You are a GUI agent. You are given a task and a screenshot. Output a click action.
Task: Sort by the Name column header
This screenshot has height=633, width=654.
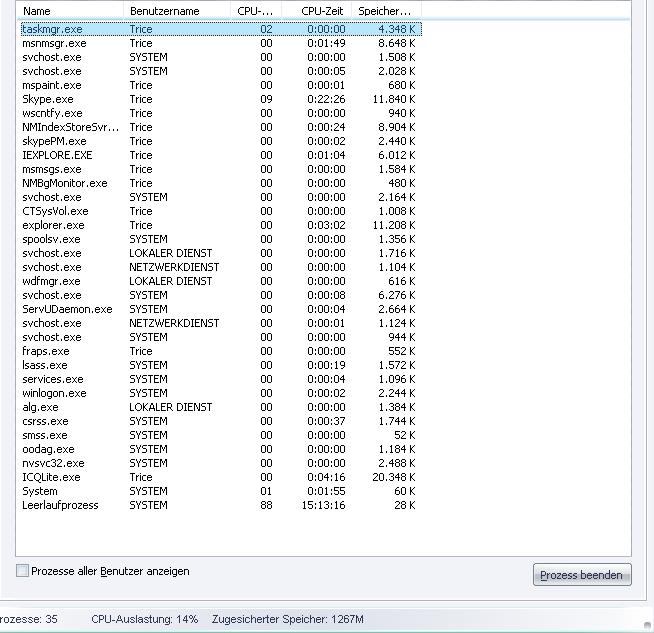[71, 11]
